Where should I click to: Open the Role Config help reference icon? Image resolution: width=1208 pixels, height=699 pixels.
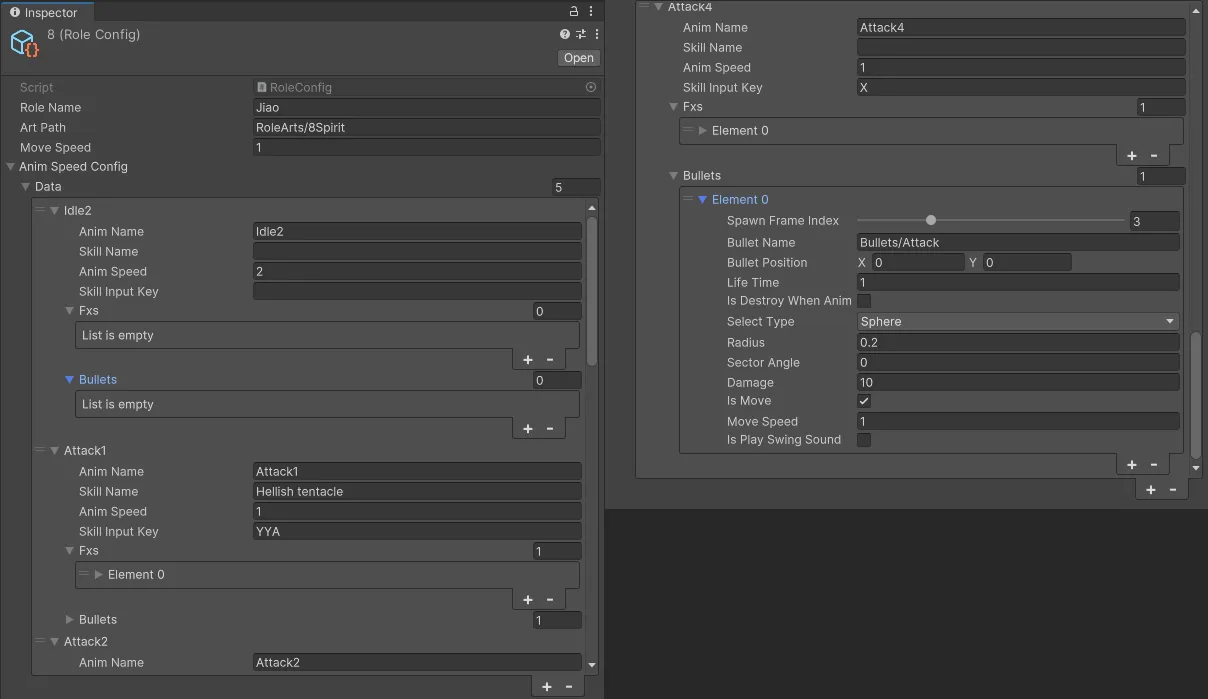tap(565, 34)
